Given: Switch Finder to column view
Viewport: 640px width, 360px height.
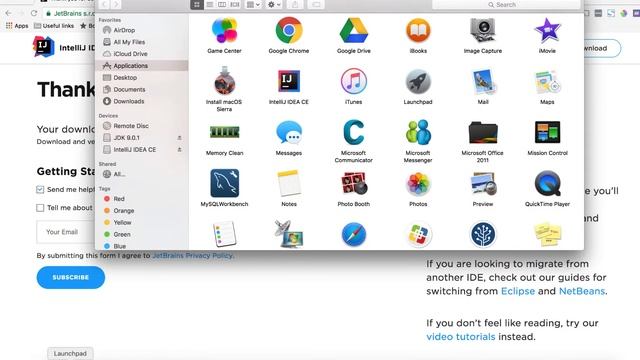Looking at the screenshot, I should [222, 4].
